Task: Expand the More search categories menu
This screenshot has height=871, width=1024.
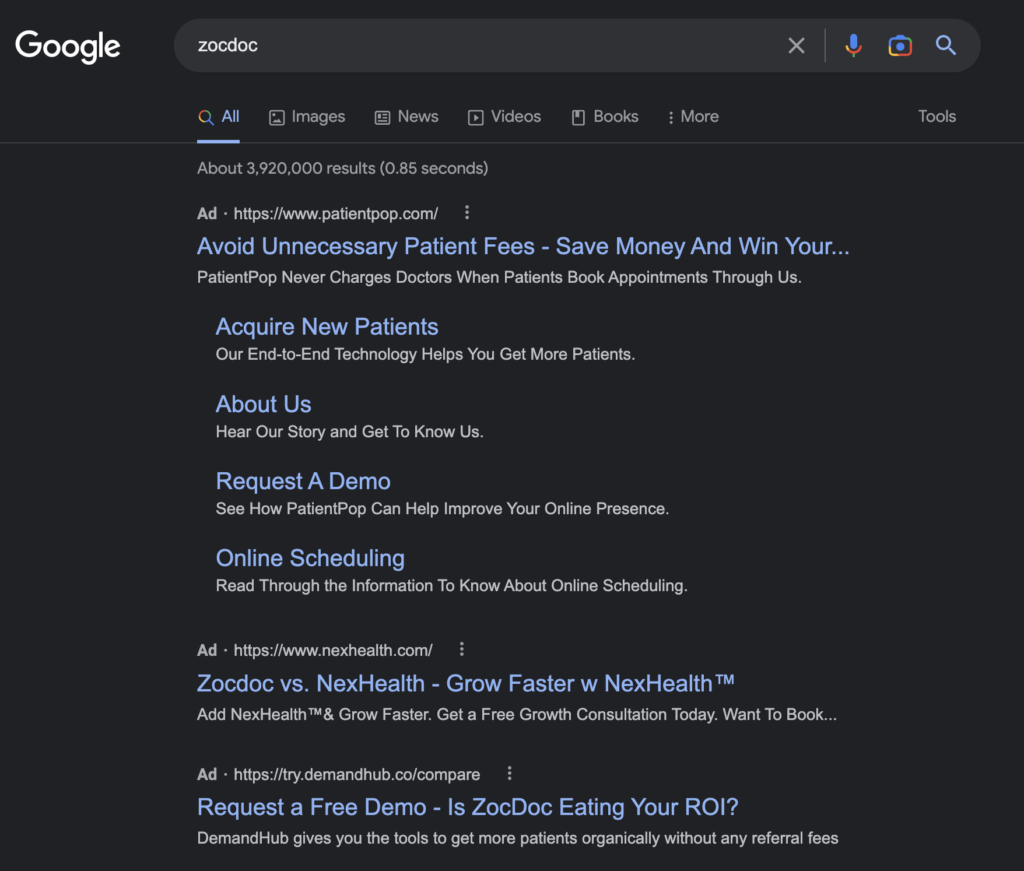Action: coord(693,117)
